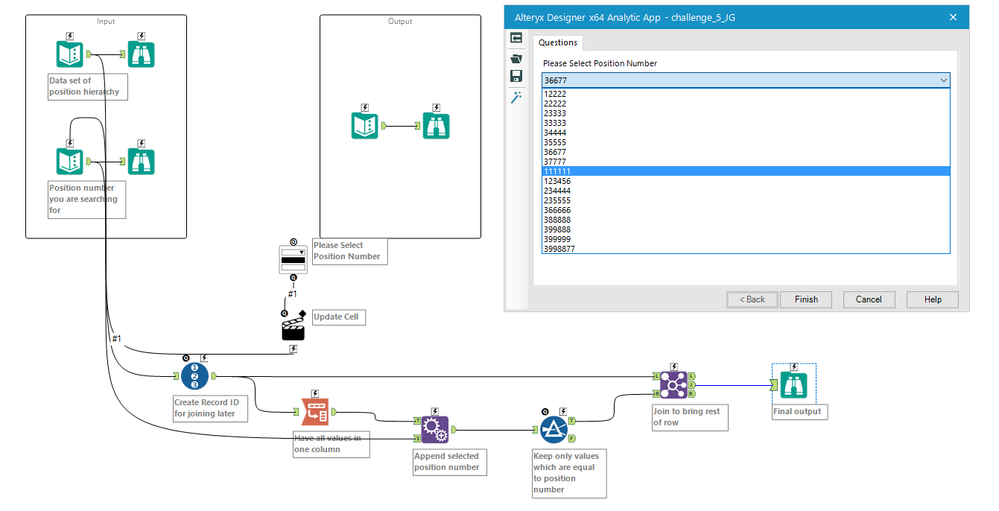Select the Transpose tool for one column values
The image size is (999, 511).
(x=315, y=412)
